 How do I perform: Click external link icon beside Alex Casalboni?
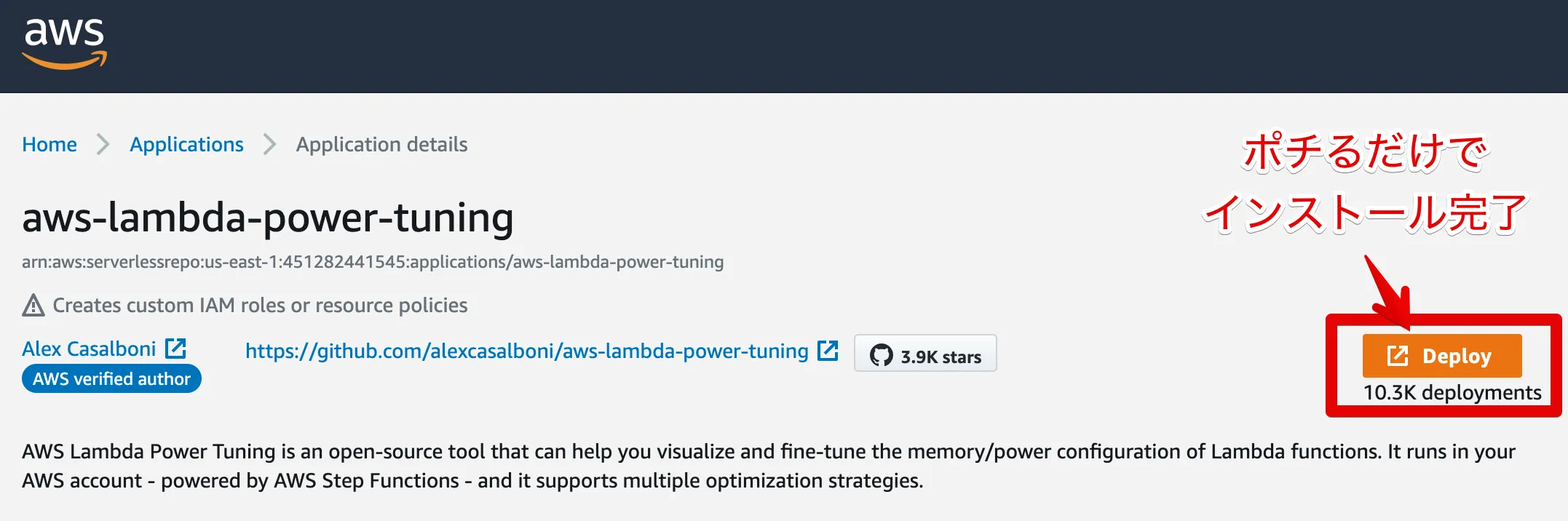(175, 349)
